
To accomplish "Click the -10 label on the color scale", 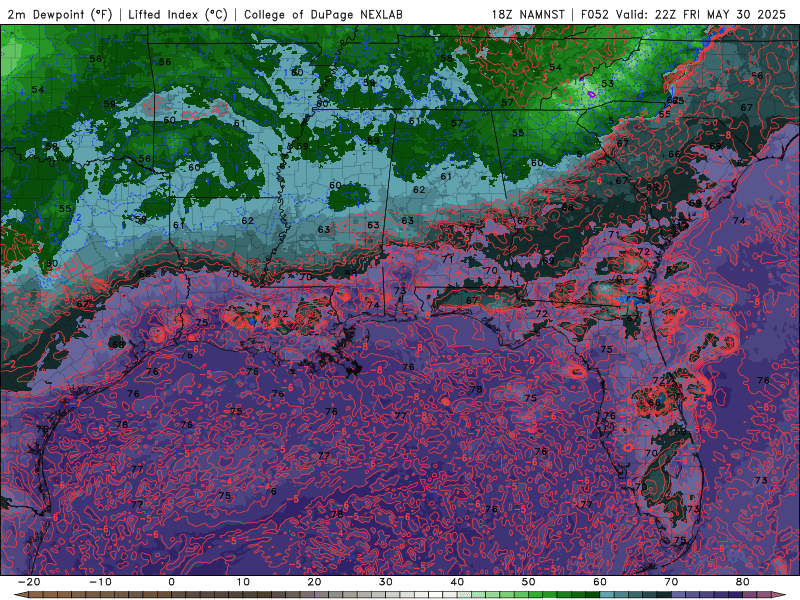I will pos(100,582).
